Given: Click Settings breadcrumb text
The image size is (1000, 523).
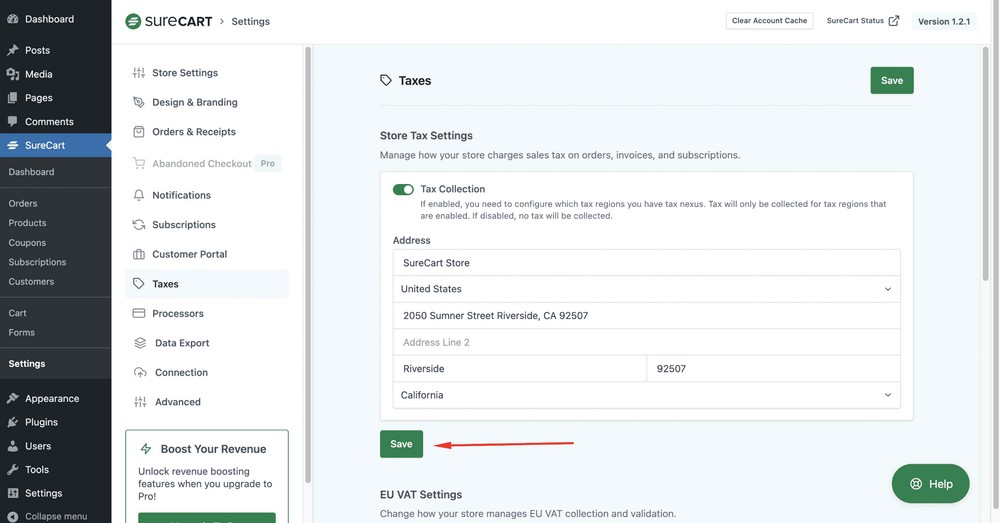Looking at the screenshot, I should click(251, 21).
